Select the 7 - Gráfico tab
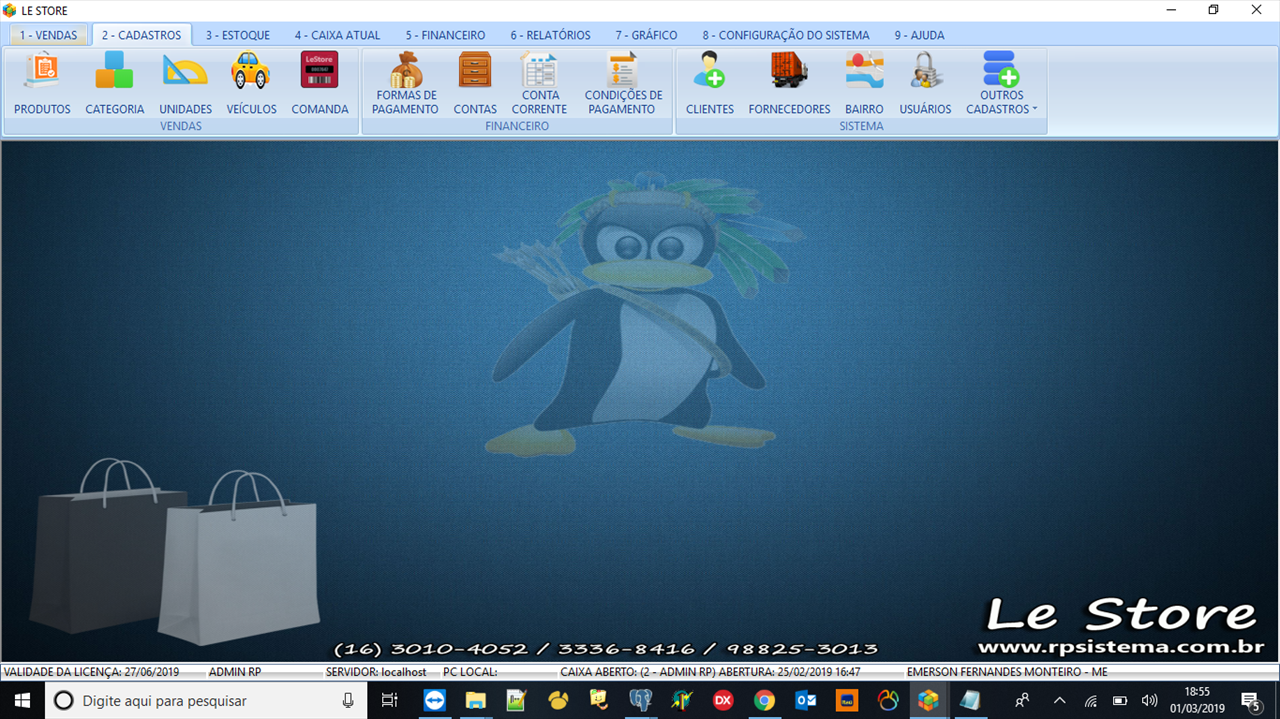 tap(646, 35)
